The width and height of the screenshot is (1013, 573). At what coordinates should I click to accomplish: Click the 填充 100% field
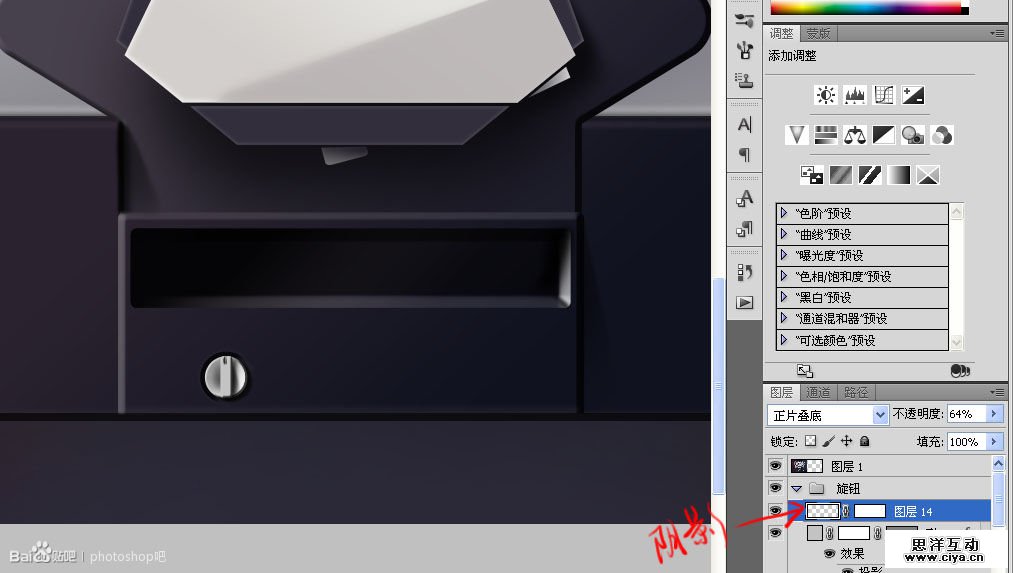click(967, 442)
